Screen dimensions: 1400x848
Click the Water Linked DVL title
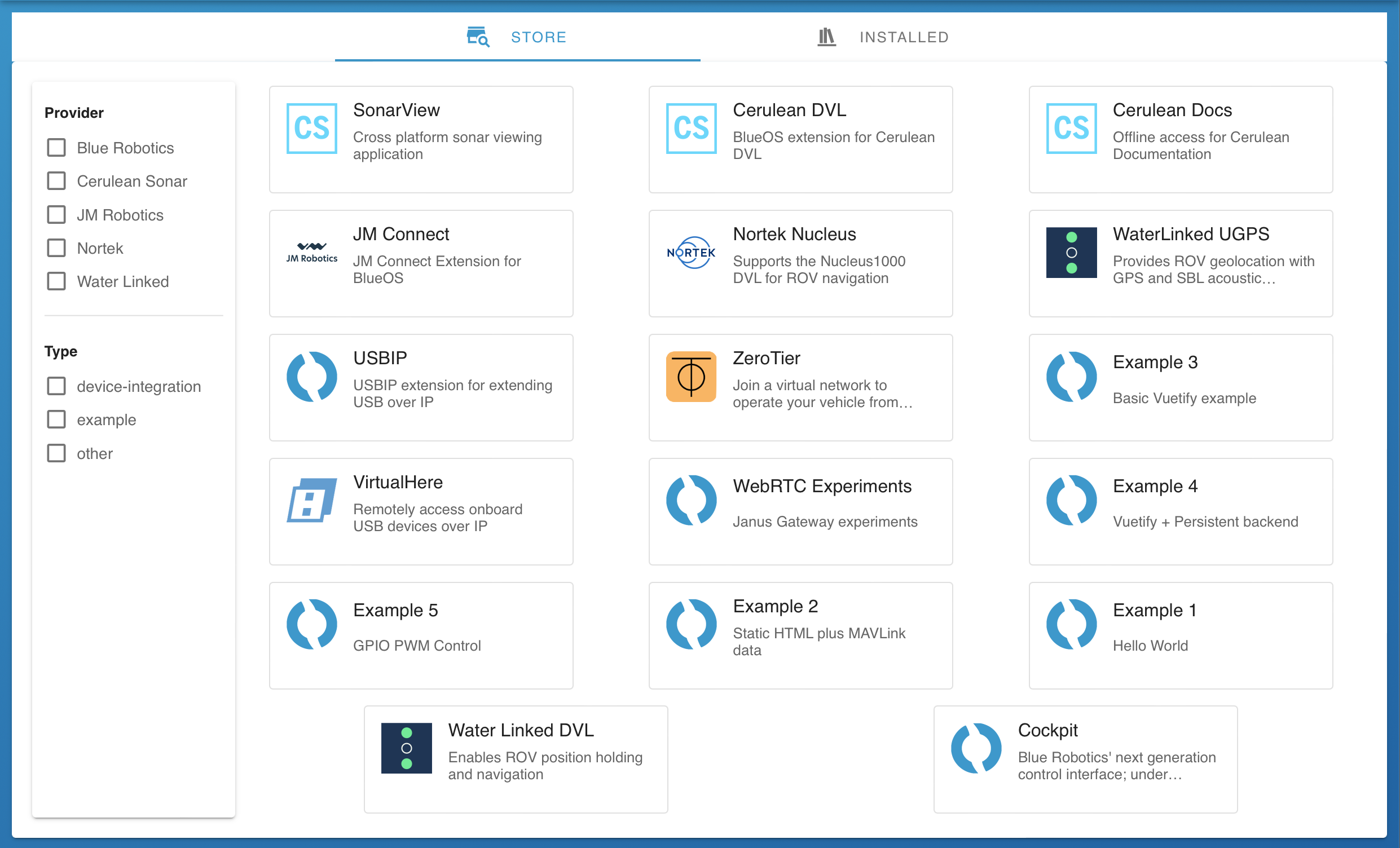click(521, 730)
